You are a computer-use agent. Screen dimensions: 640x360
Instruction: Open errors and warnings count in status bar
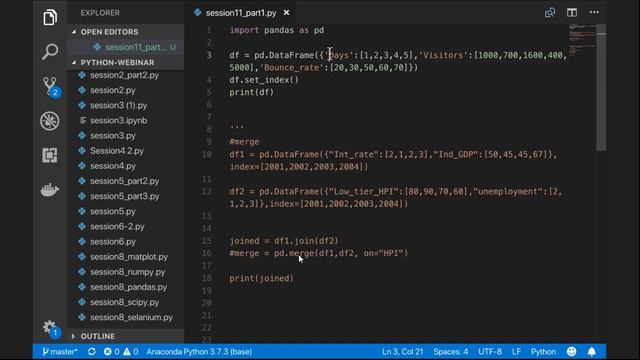pyautogui.click(x=121, y=352)
